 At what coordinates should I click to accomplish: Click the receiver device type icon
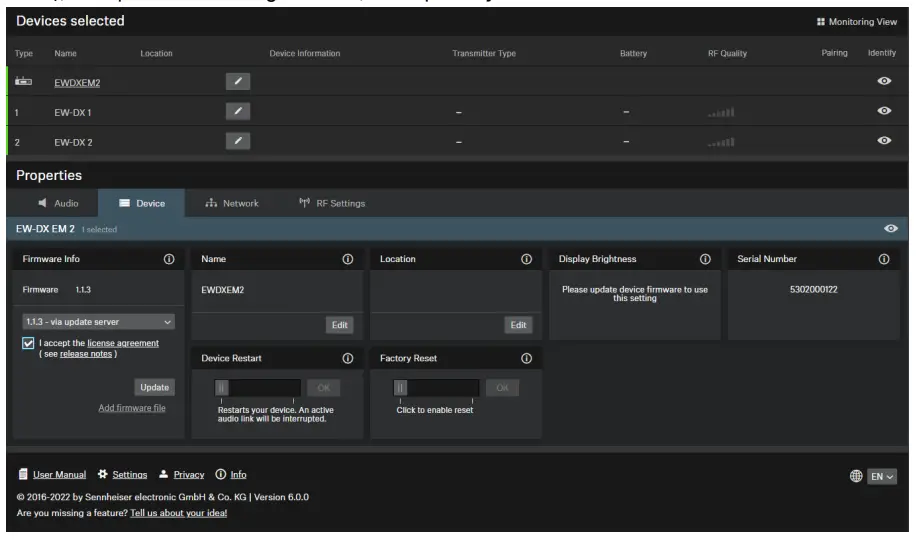24,81
